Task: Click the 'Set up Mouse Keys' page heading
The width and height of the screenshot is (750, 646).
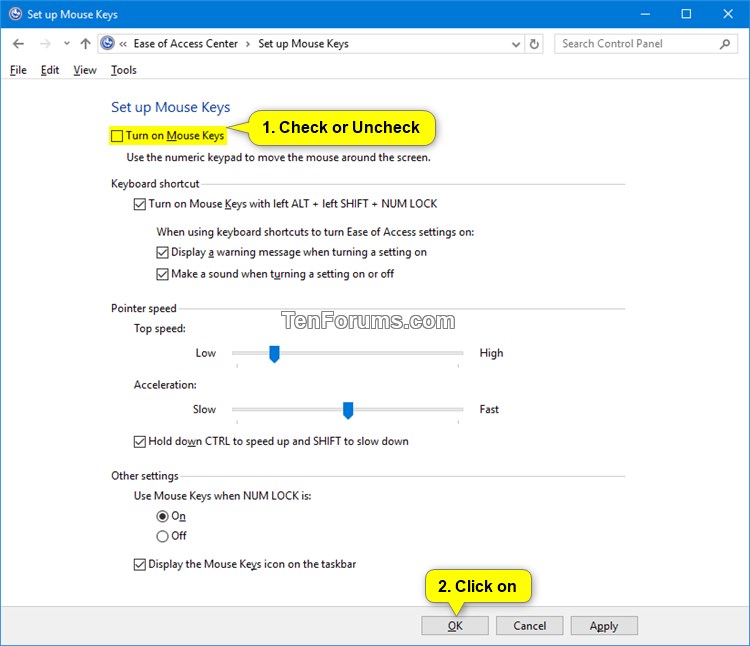Action: (x=171, y=108)
